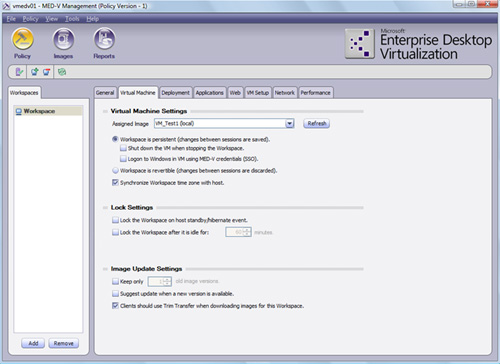This screenshot has height=364, width=500.
Task: Open the Policy menu
Action: tap(30, 19)
